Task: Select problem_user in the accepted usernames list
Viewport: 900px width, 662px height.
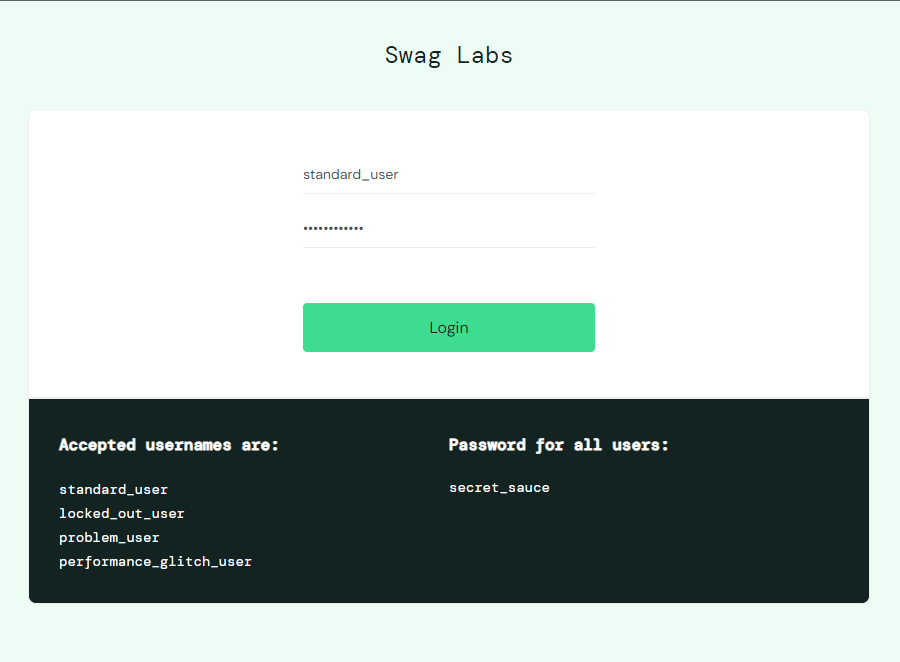Action: [109, 538]
